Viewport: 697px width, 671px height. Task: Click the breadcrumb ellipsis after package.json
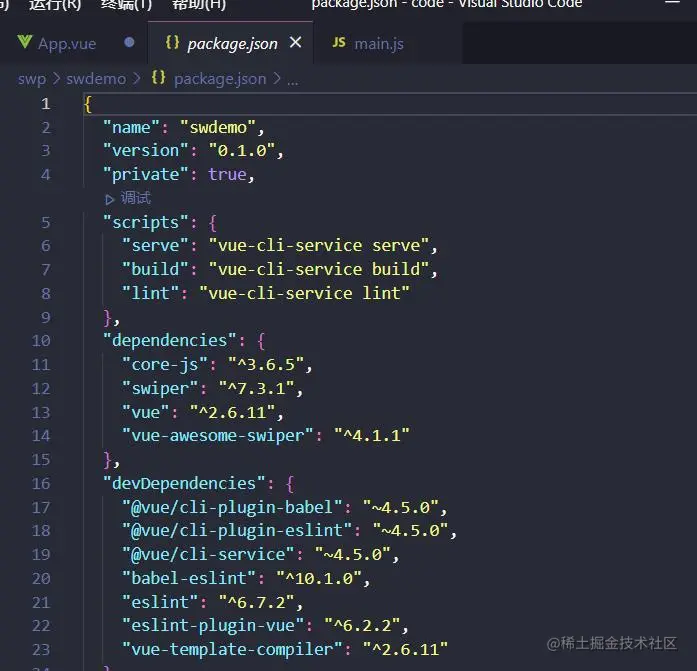pyautogui.click(x=293, y=80)
